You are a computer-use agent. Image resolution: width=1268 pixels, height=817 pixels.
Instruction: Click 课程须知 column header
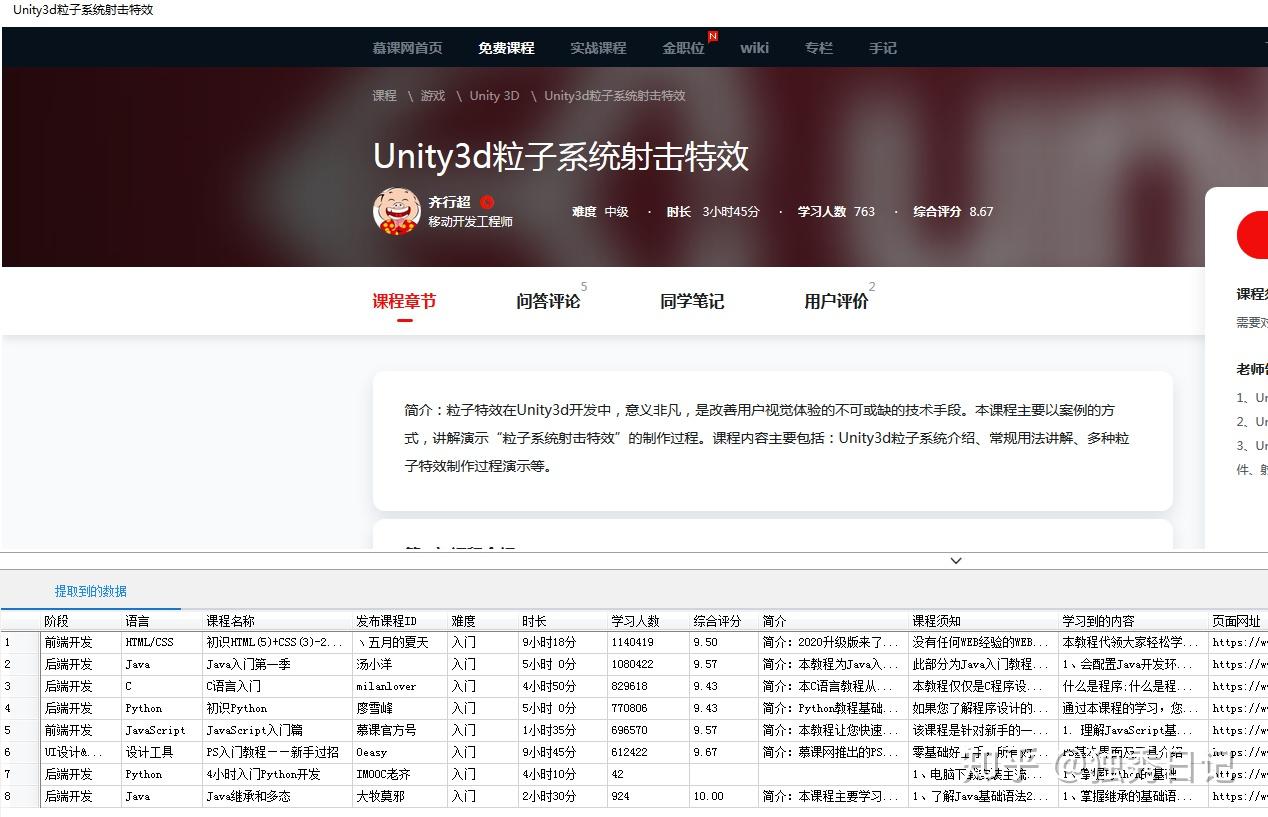(x=984, y=621)
